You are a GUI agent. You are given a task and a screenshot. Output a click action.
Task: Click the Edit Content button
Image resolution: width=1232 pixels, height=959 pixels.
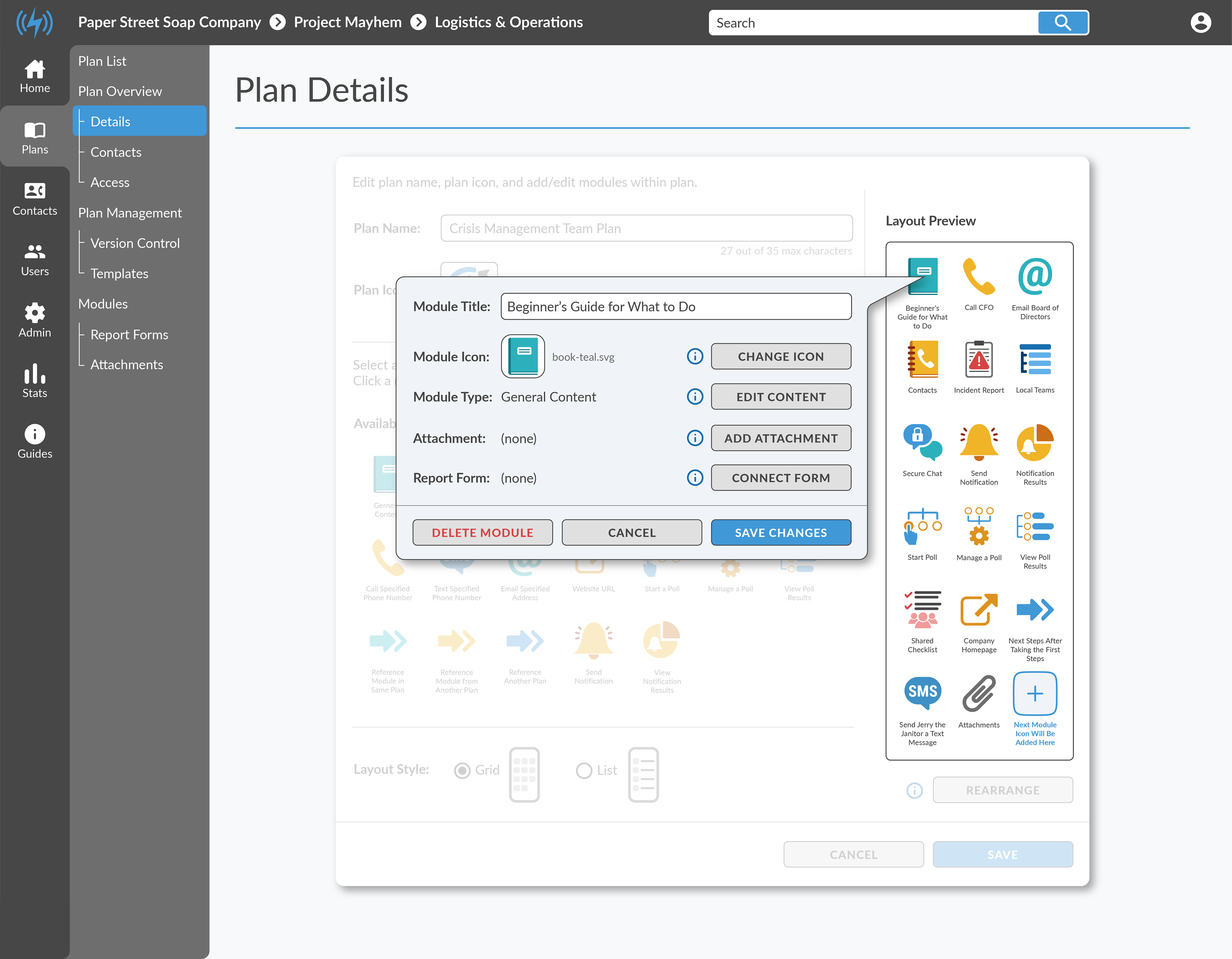coord(781,397)
